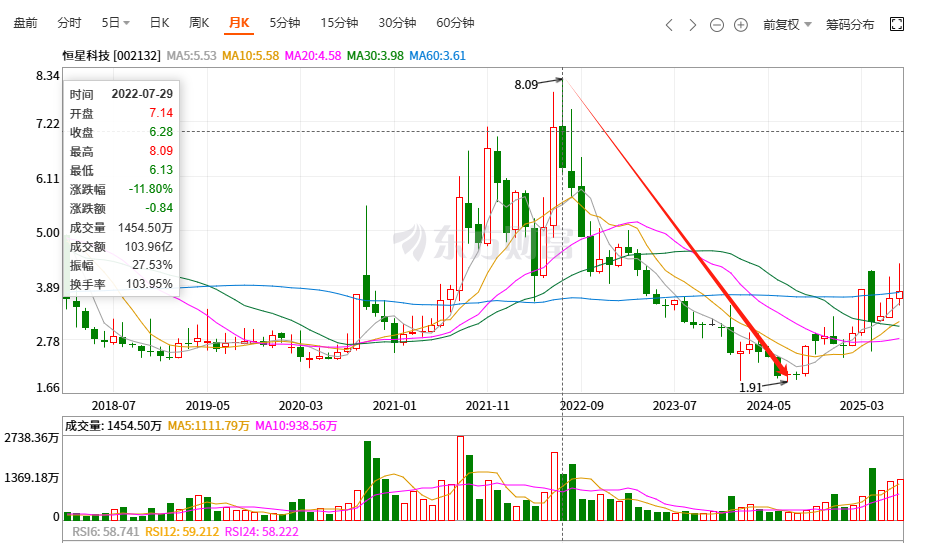Click the 8.34 price axis label
The image size is (935, 543).
pos(48,76)
